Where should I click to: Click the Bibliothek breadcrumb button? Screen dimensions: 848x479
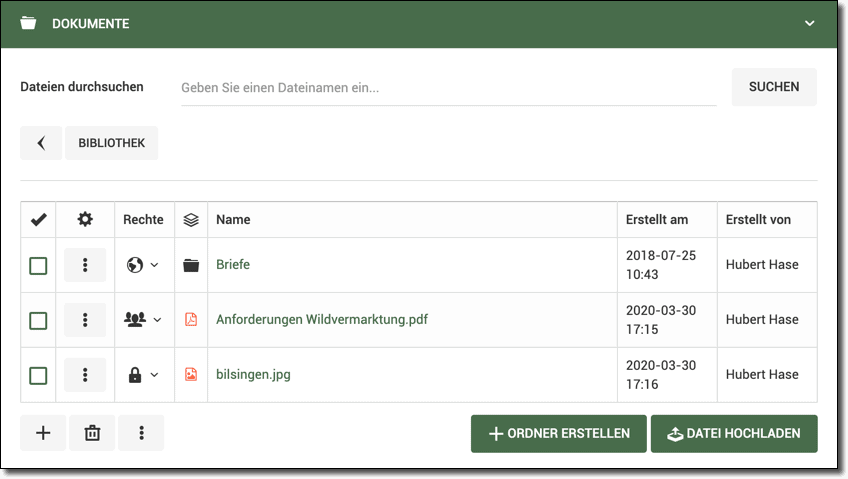click(111, 143)
